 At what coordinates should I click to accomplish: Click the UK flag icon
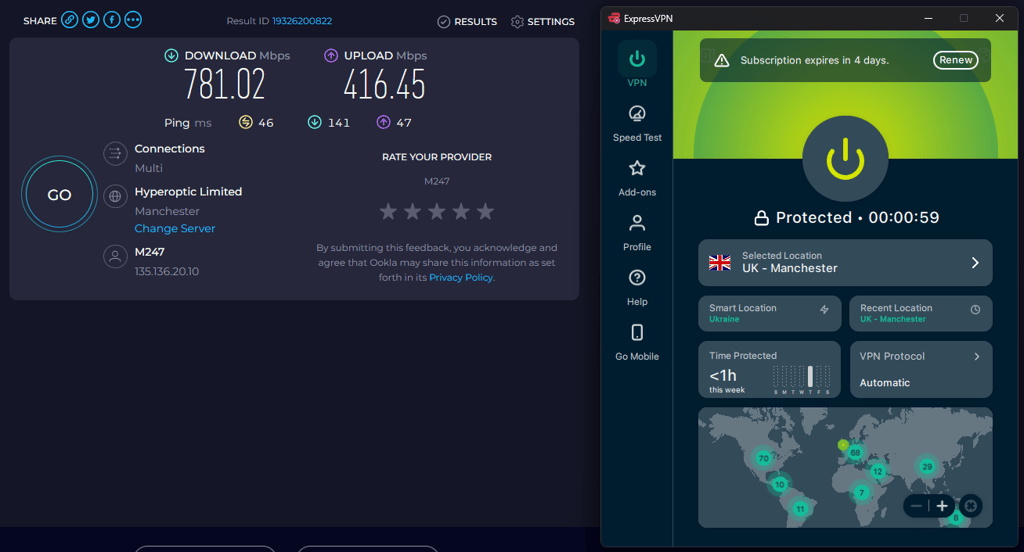(720, 263)
